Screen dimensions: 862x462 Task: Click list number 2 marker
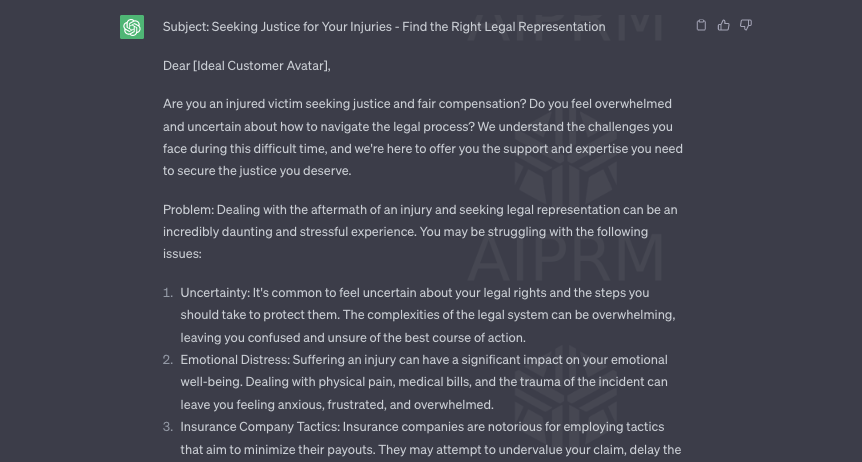click(168, 360)
